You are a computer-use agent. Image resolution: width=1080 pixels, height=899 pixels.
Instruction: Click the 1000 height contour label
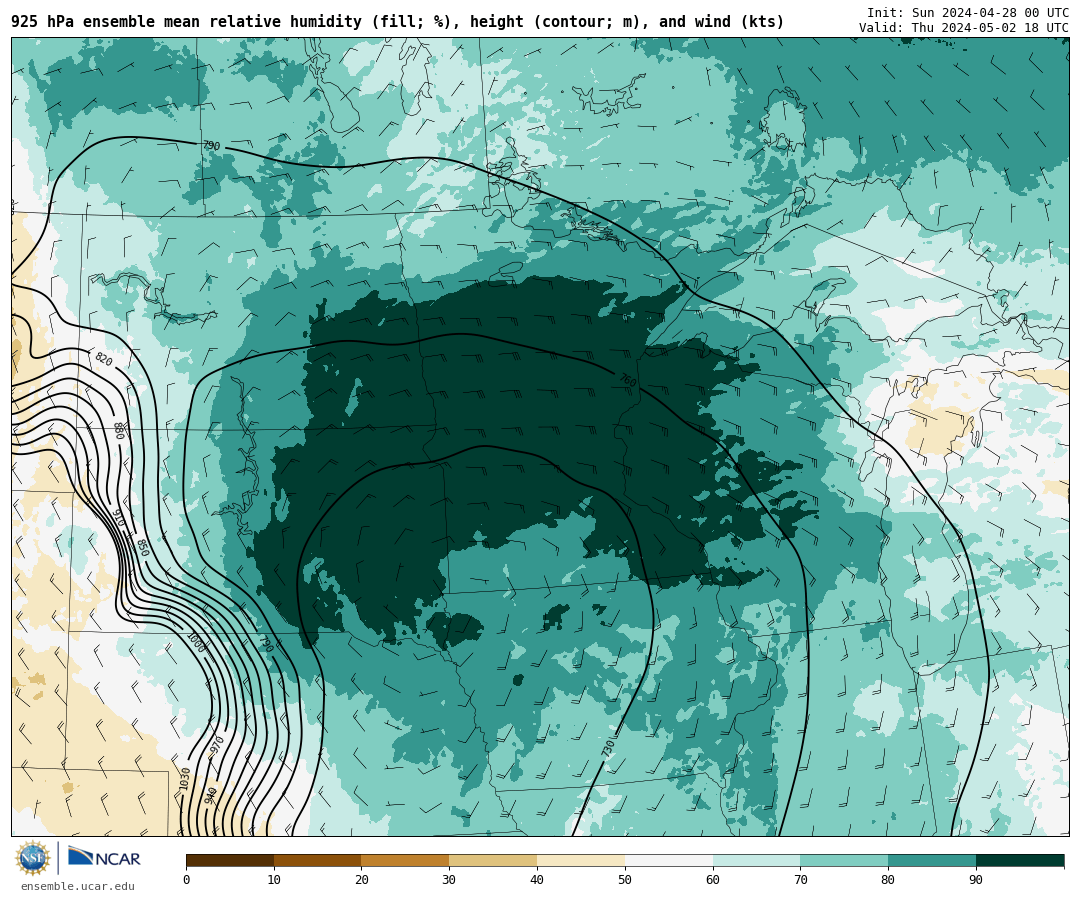[196, 643]
